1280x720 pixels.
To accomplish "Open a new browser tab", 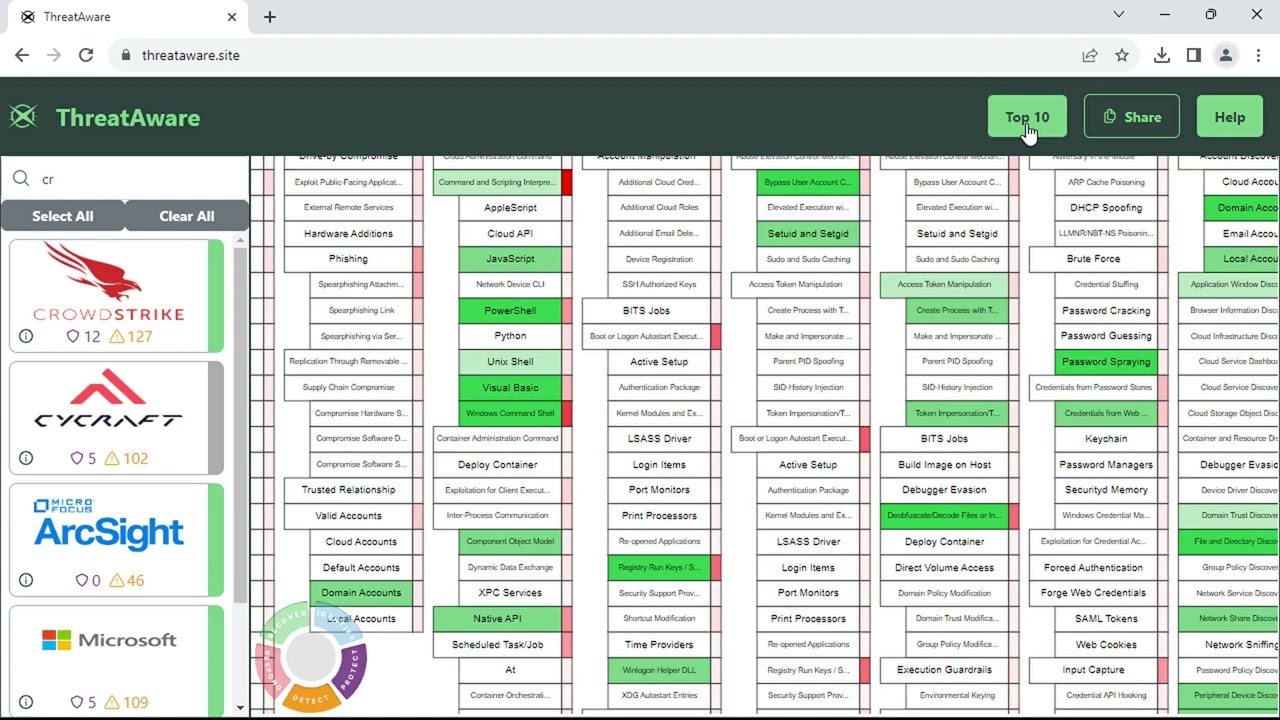I will point(269,16).
